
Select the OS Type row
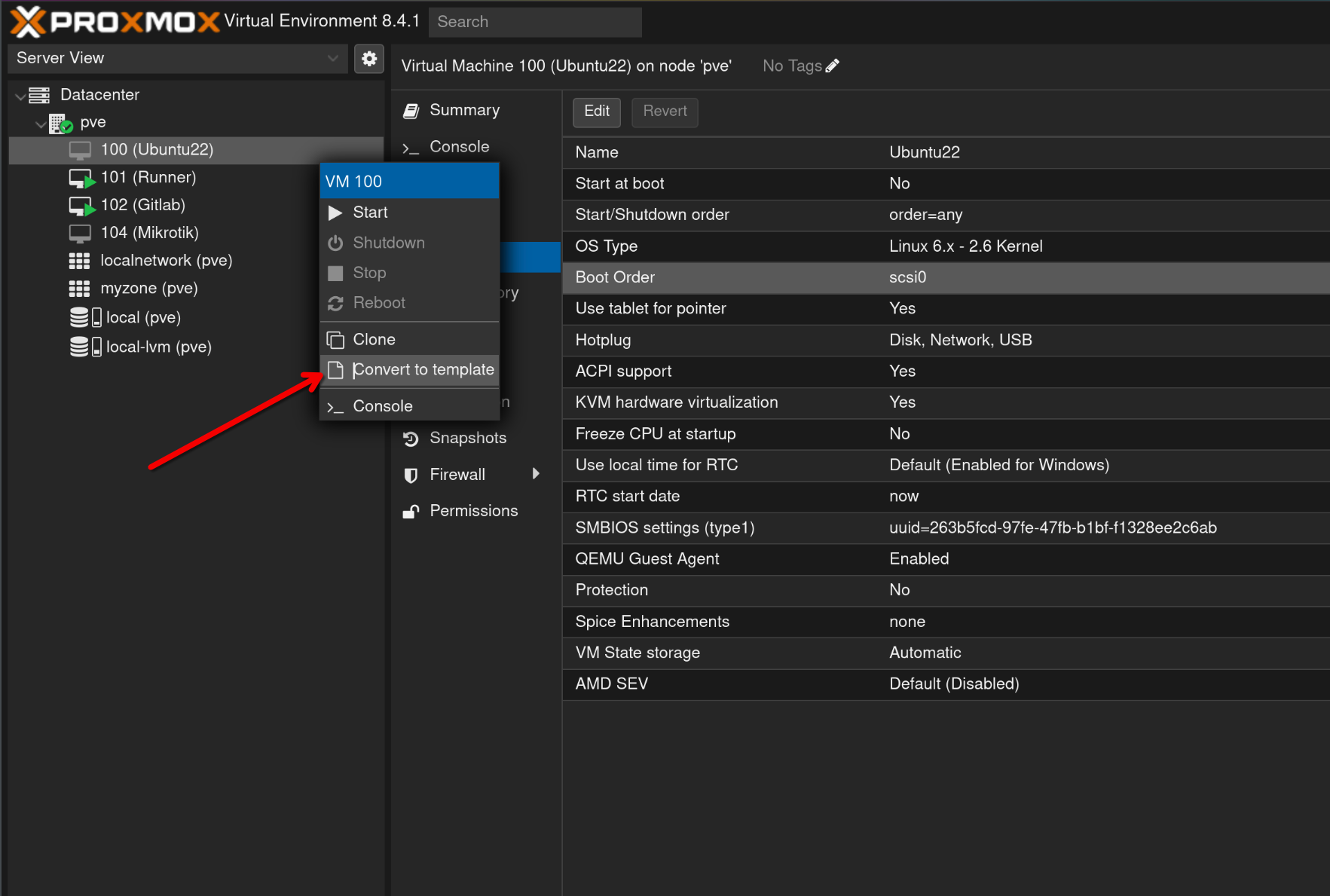(946, 246)
